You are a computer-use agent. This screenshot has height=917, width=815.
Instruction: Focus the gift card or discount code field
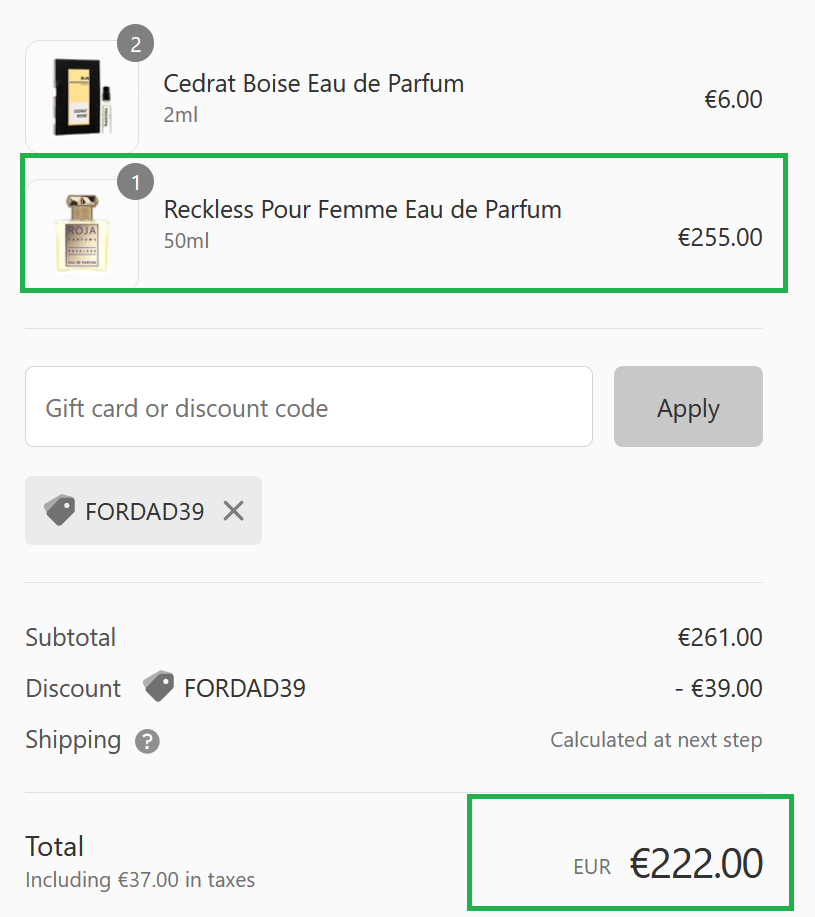click(308, 407)
